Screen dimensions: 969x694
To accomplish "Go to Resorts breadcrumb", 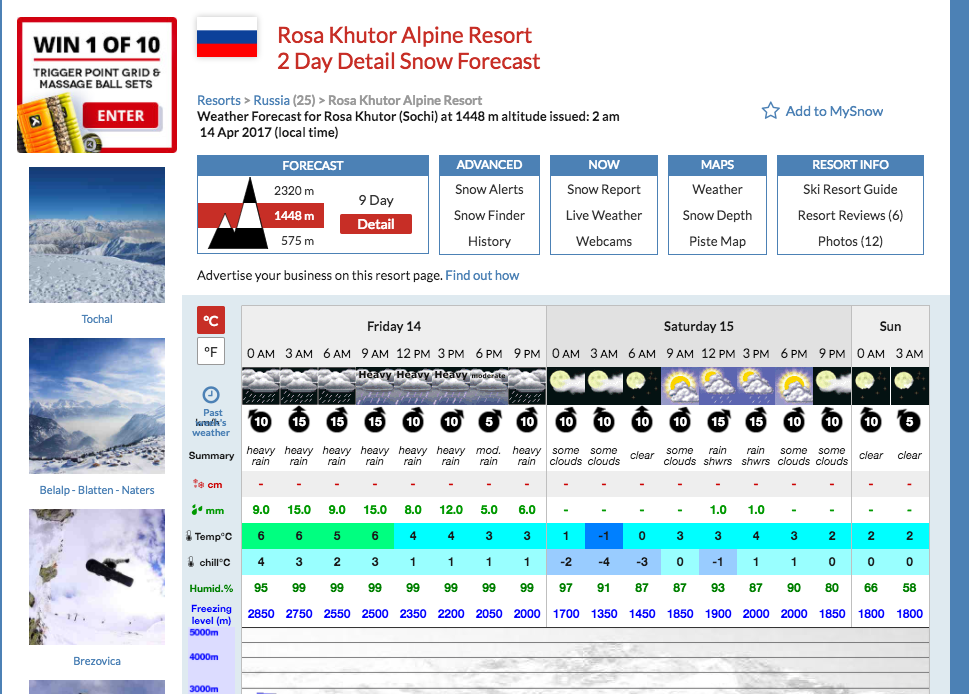I will pyautogui.click(x=219, y=100).
